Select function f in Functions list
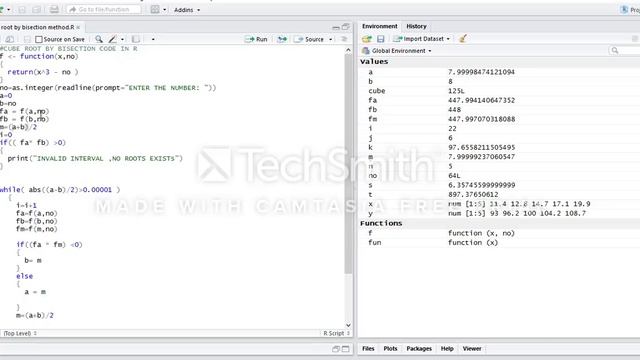This screenshot has height=360, width=640. (499, 233)
